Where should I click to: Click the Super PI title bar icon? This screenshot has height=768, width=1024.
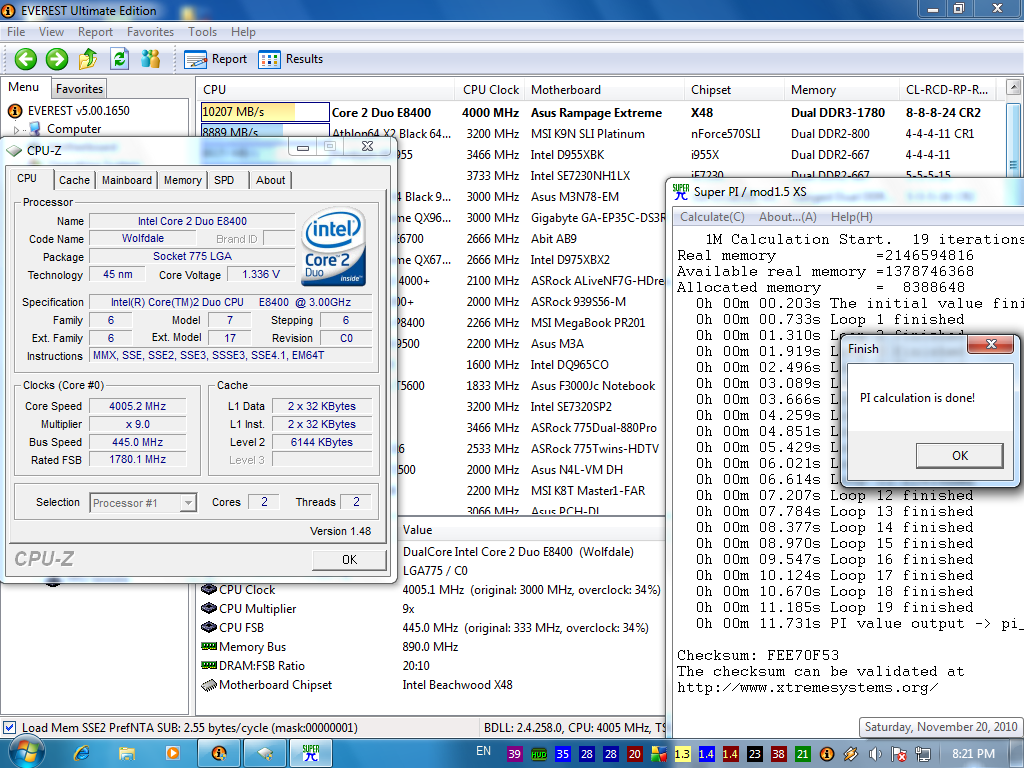[681, 192]
